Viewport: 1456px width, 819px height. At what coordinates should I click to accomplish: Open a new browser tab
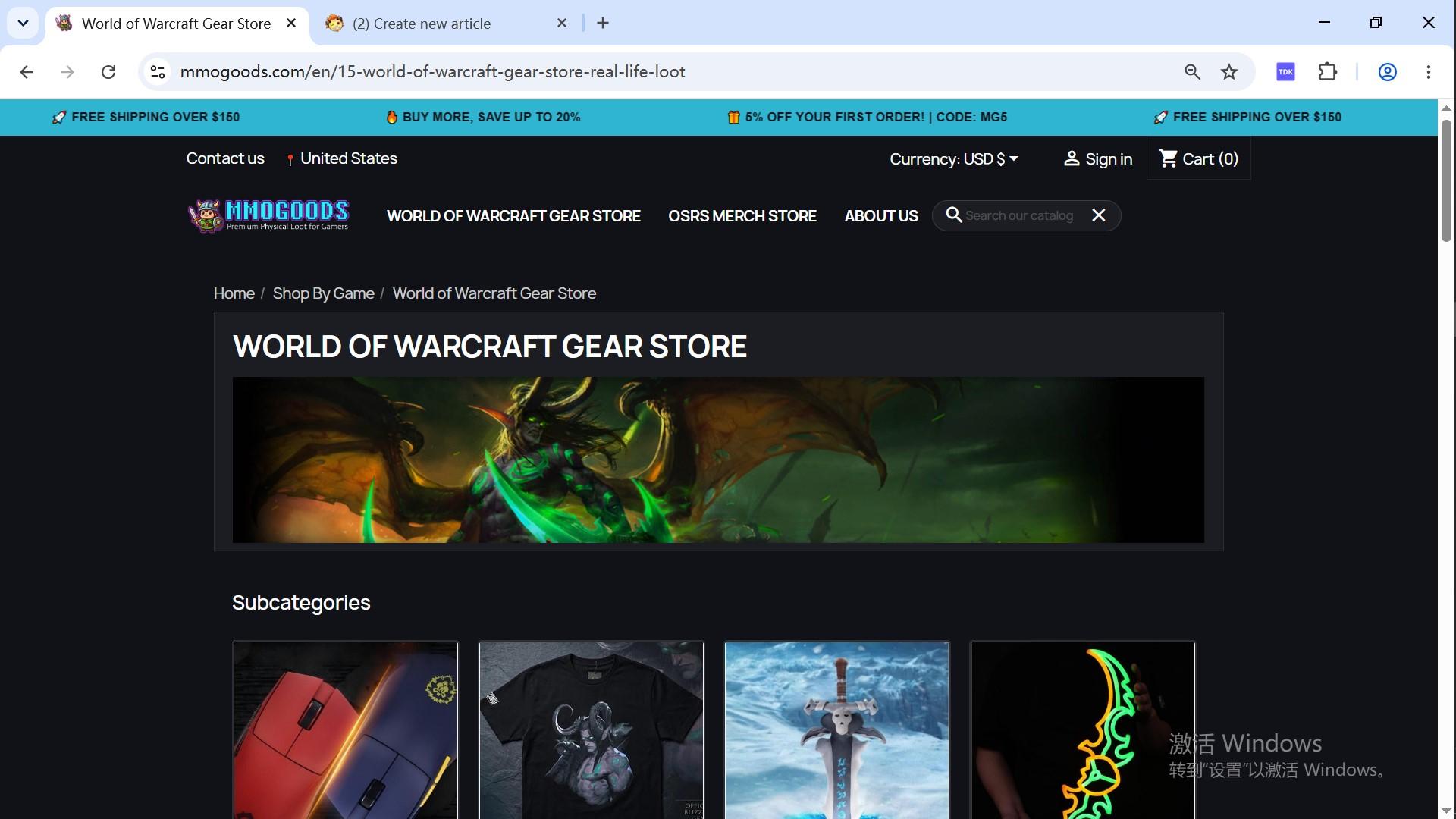603,24
